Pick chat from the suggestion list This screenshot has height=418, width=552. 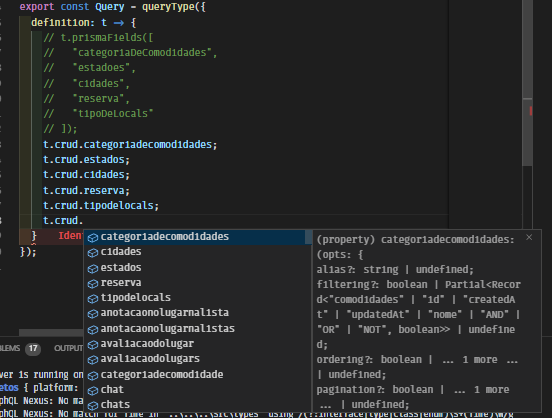pos(197,390)
